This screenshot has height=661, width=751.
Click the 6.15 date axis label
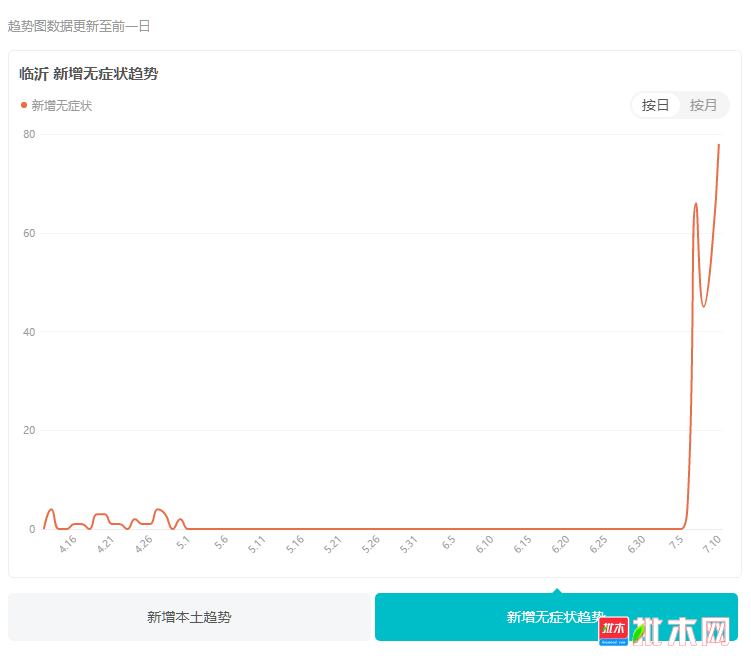[x=522, y=545]
